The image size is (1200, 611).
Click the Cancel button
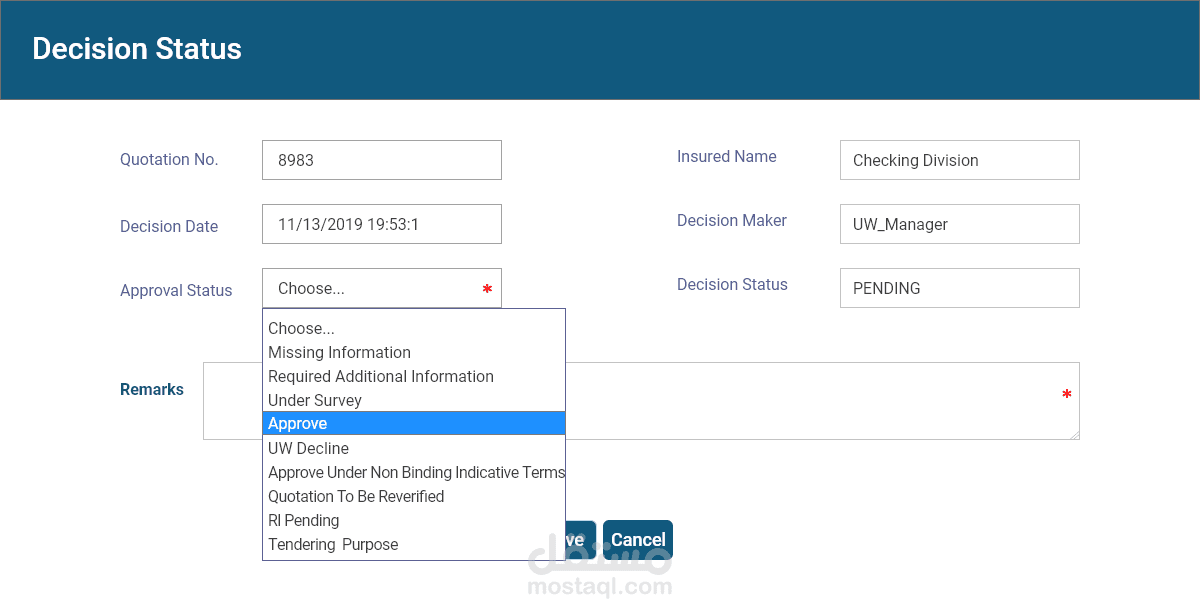pos(638,540)
